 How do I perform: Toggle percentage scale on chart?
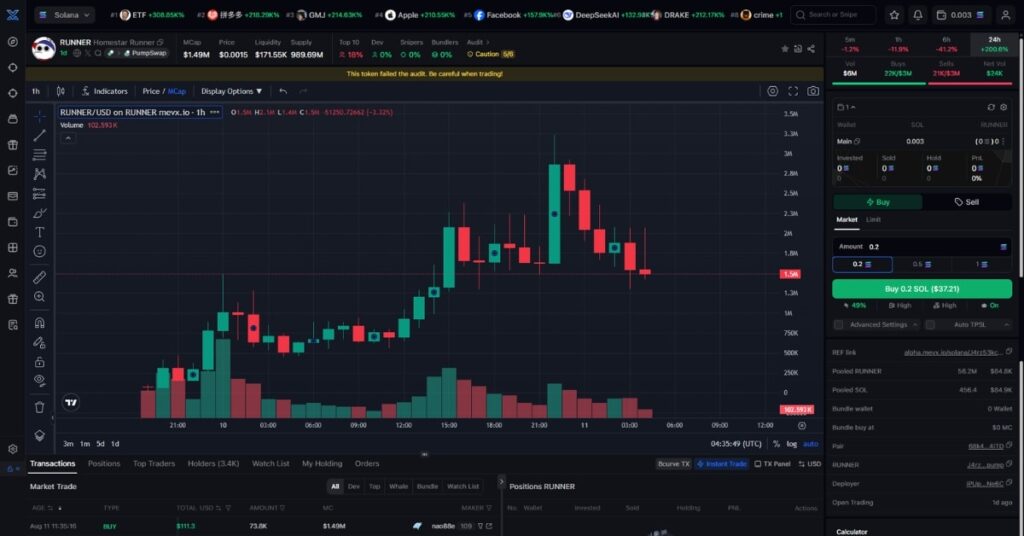(776, 444)
